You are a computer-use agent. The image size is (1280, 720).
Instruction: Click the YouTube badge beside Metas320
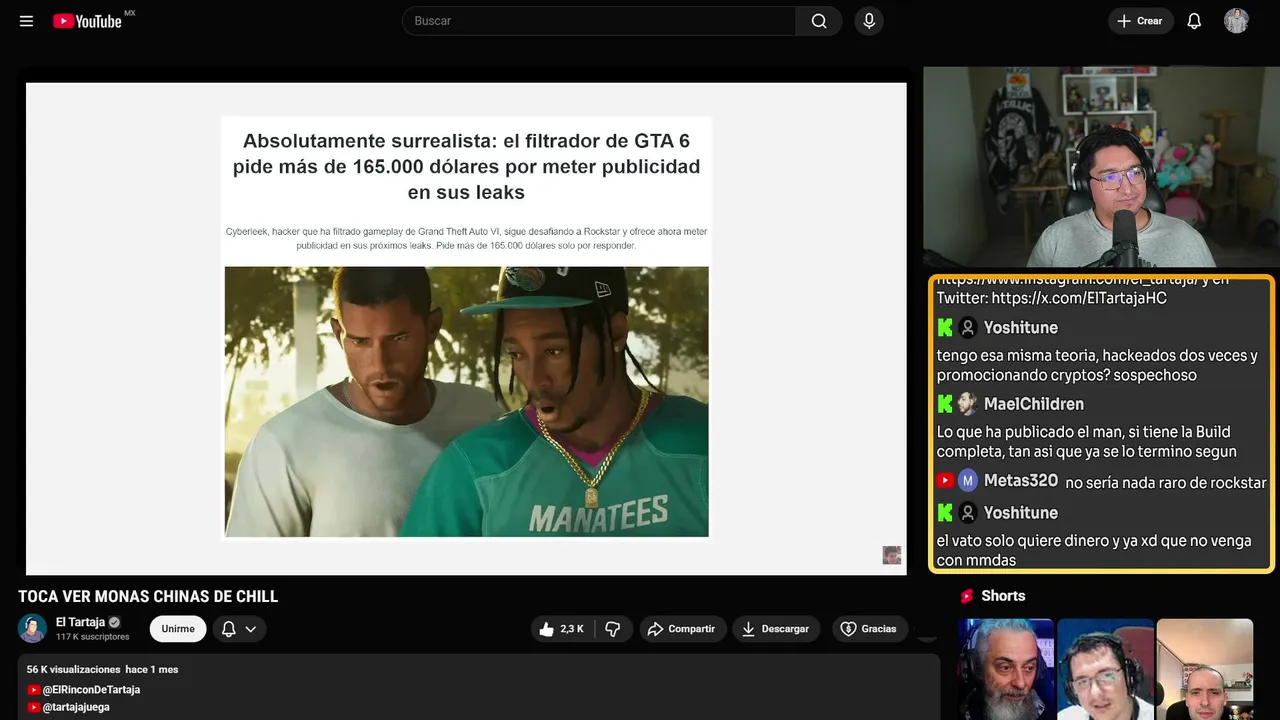[x=945, y=481]
